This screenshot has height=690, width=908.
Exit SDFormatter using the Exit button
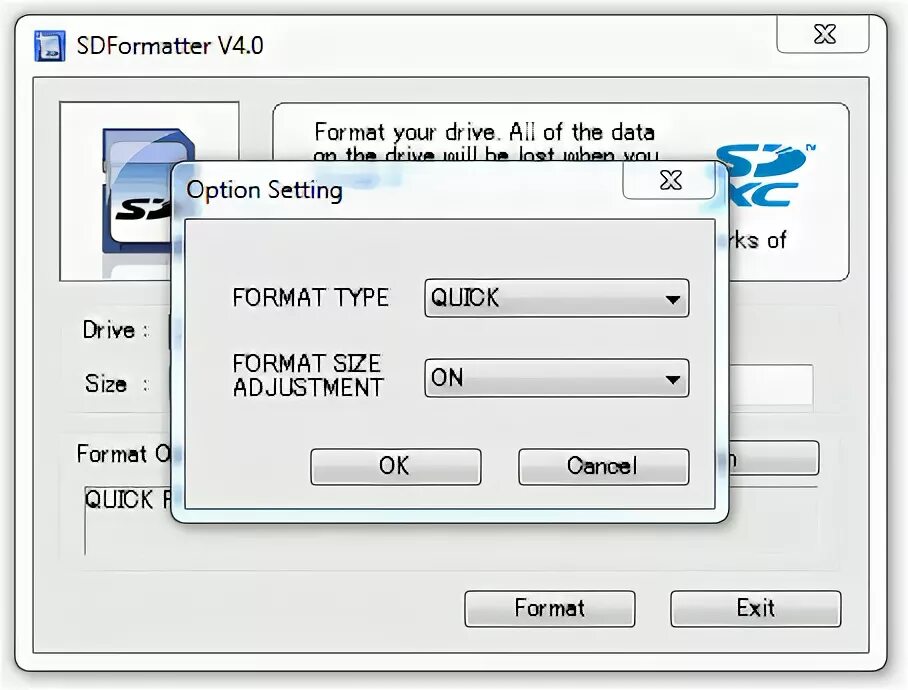point(756,609)
